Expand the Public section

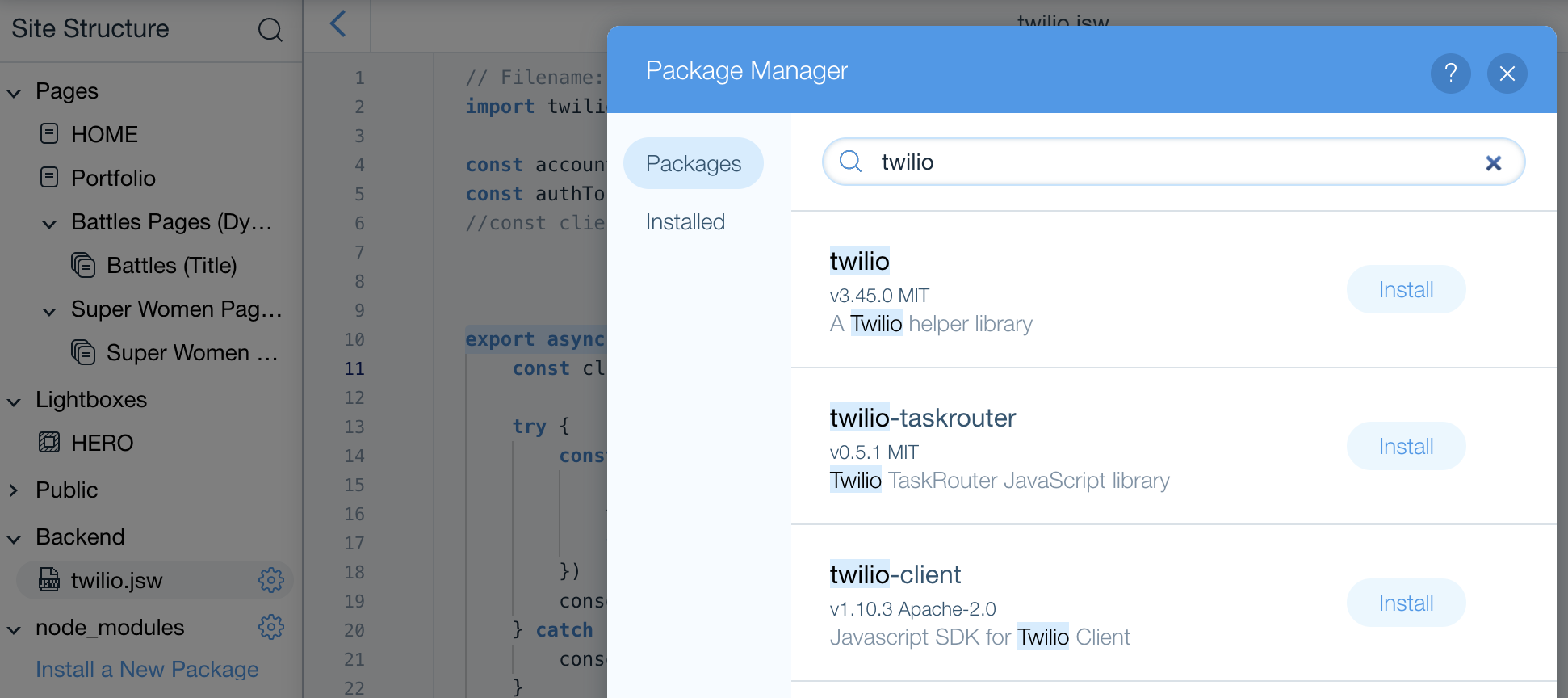(x=14, y=490)
